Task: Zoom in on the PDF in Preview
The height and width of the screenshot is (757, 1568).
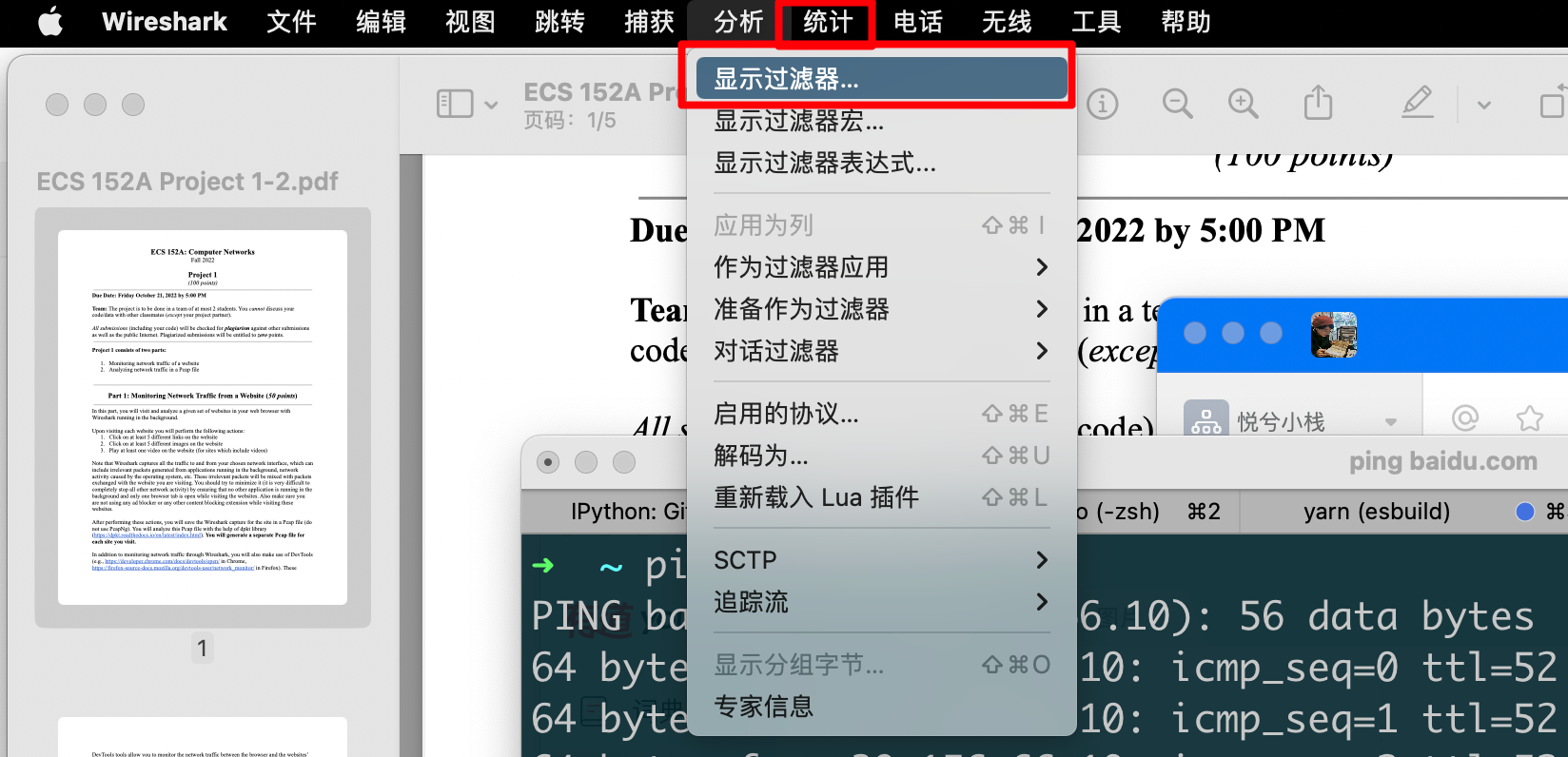Action: click(1244, 104)
